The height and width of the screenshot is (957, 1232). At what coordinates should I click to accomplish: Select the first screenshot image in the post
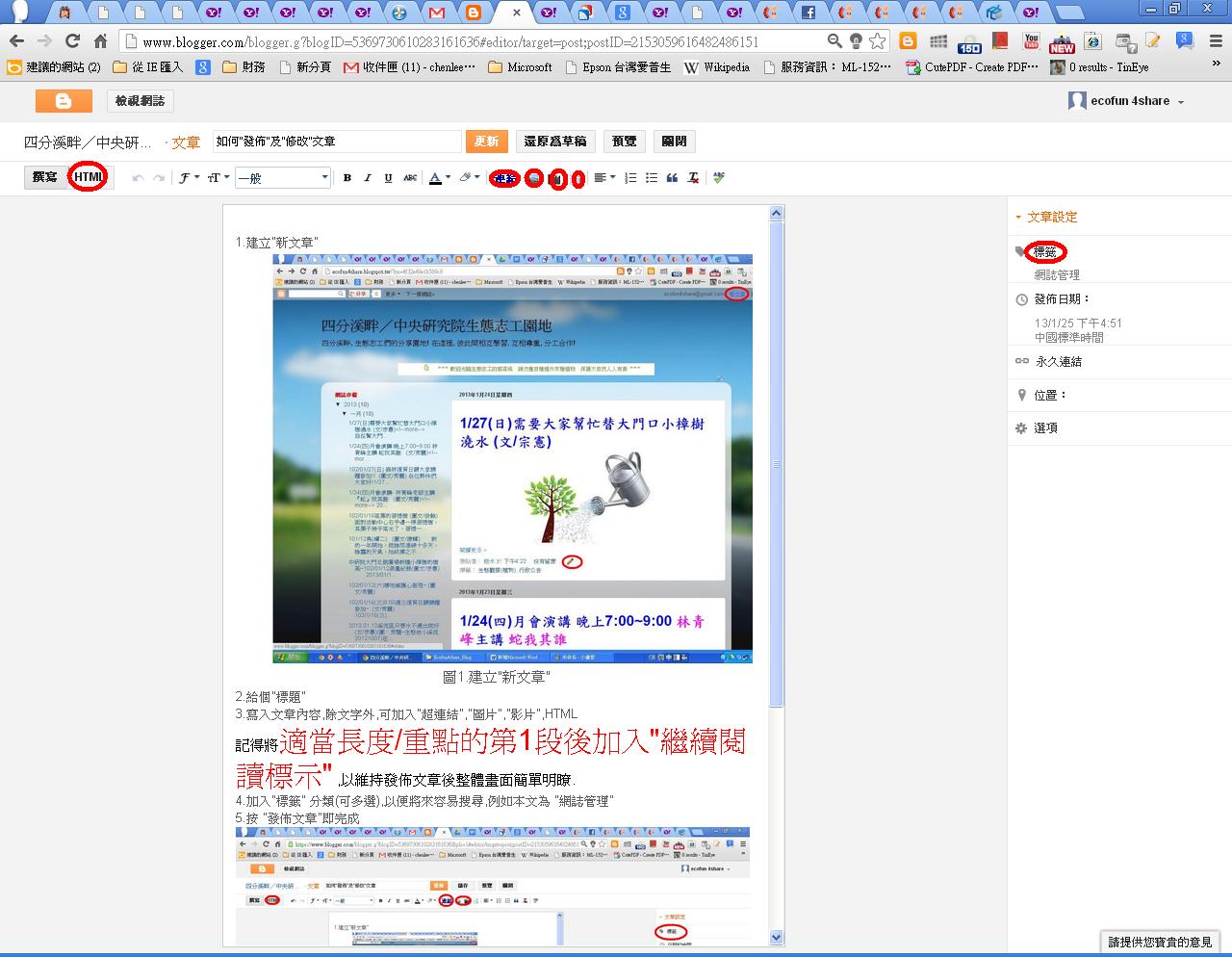(513, 458)
